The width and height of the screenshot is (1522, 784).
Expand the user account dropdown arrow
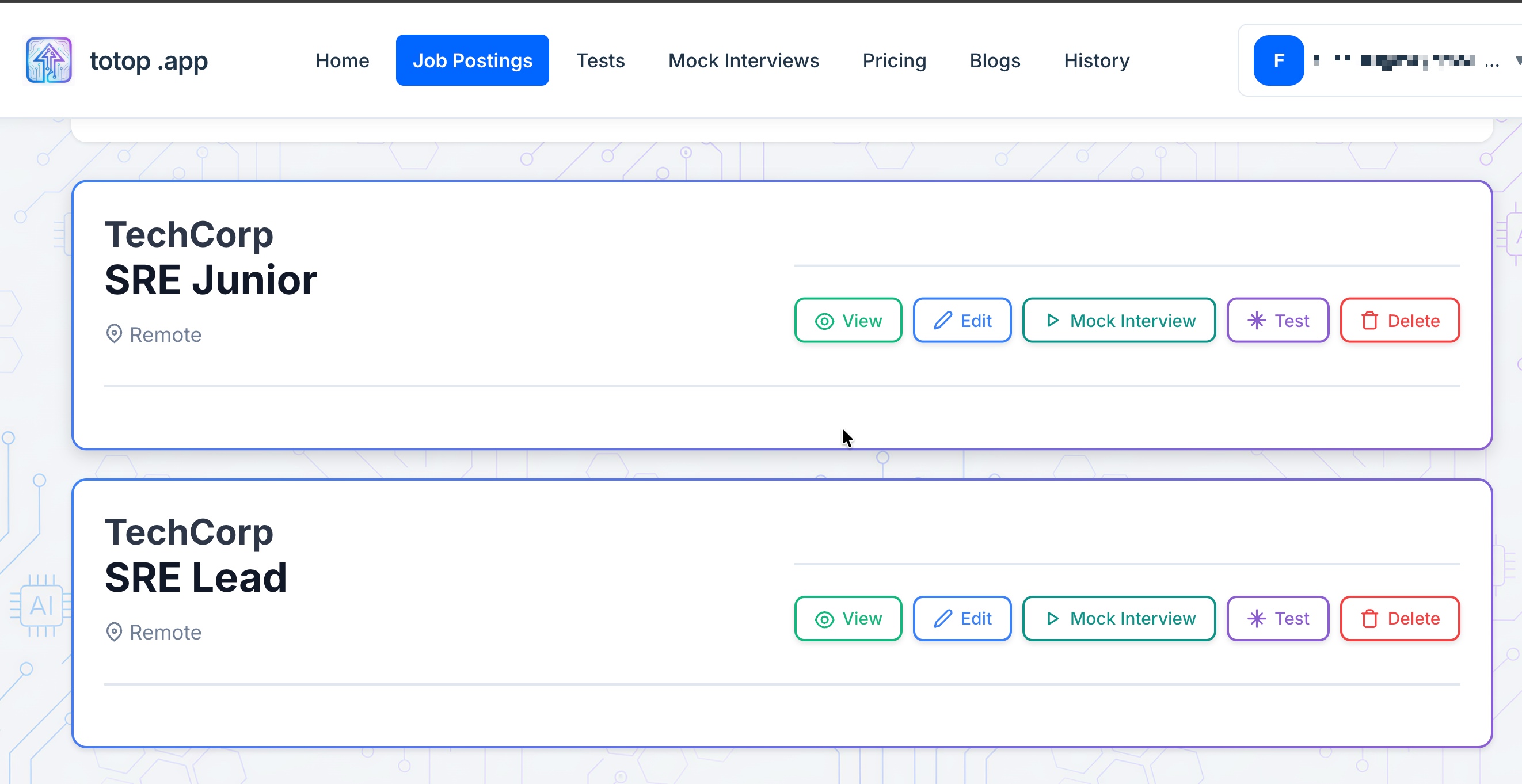[x=1517, y=60]
